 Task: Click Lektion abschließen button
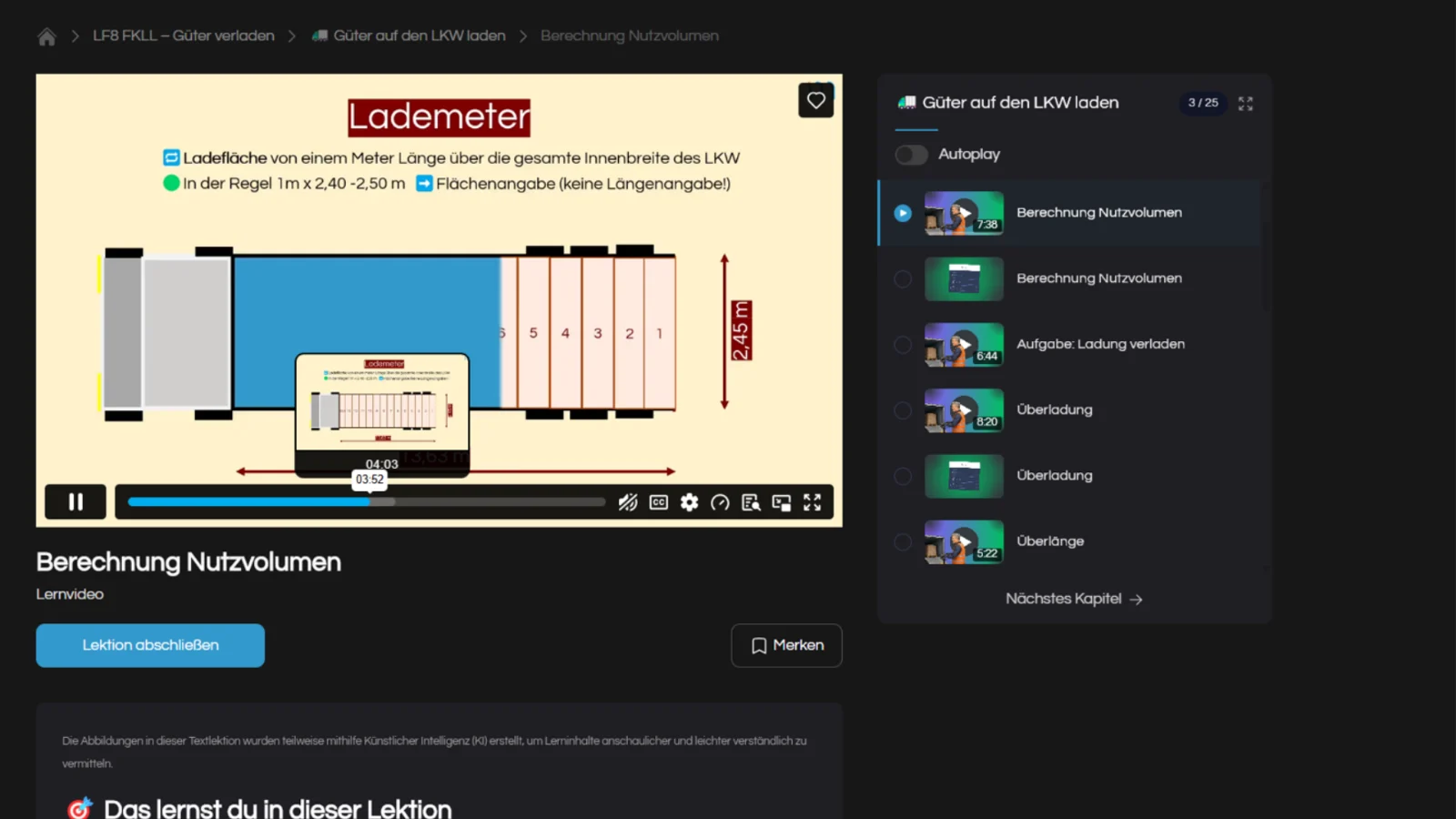pyautogui.click(x=150, y=645)
